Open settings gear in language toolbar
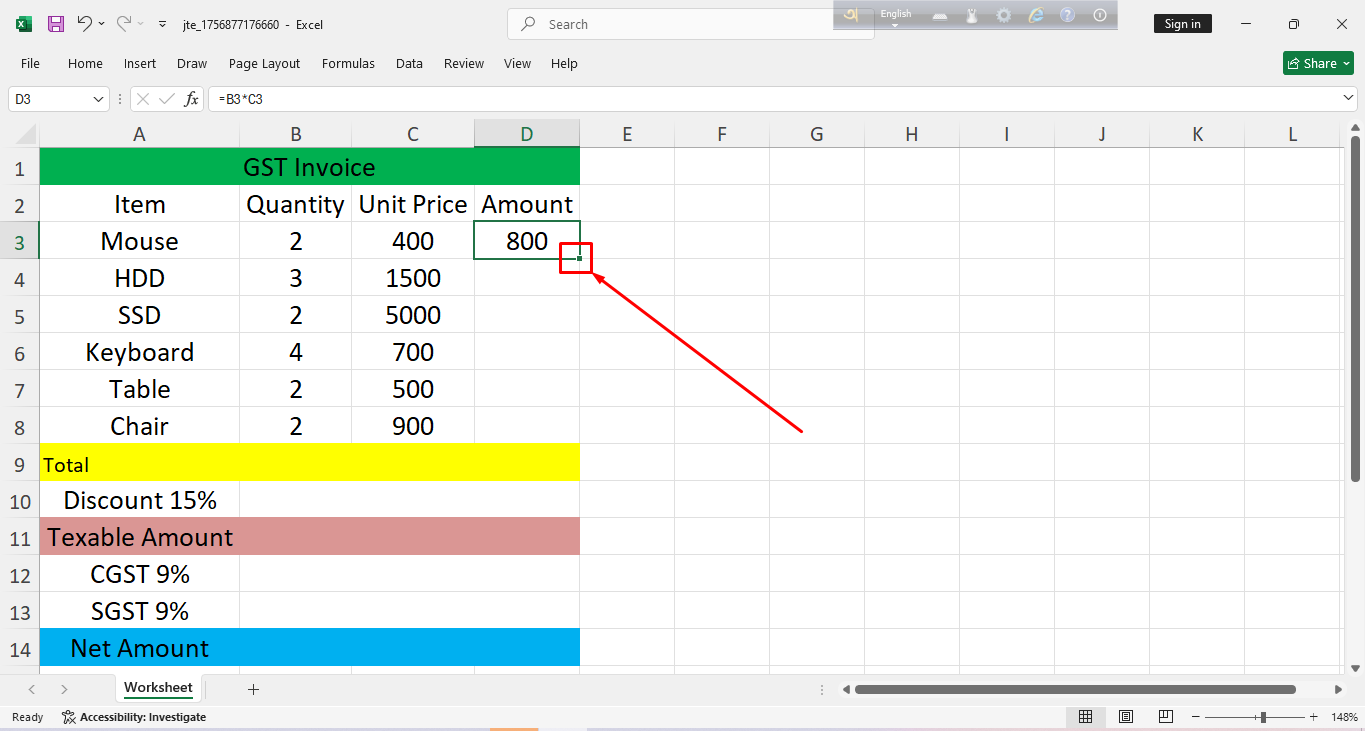1365x731 pixels. pyautogui.click(x=1003, y=15)
